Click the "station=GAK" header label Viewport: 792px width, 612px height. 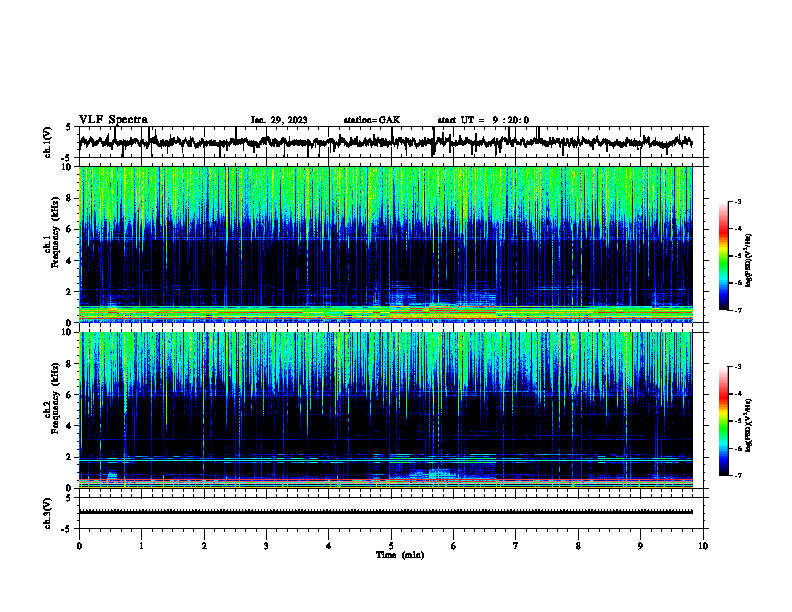coord(372,120)
